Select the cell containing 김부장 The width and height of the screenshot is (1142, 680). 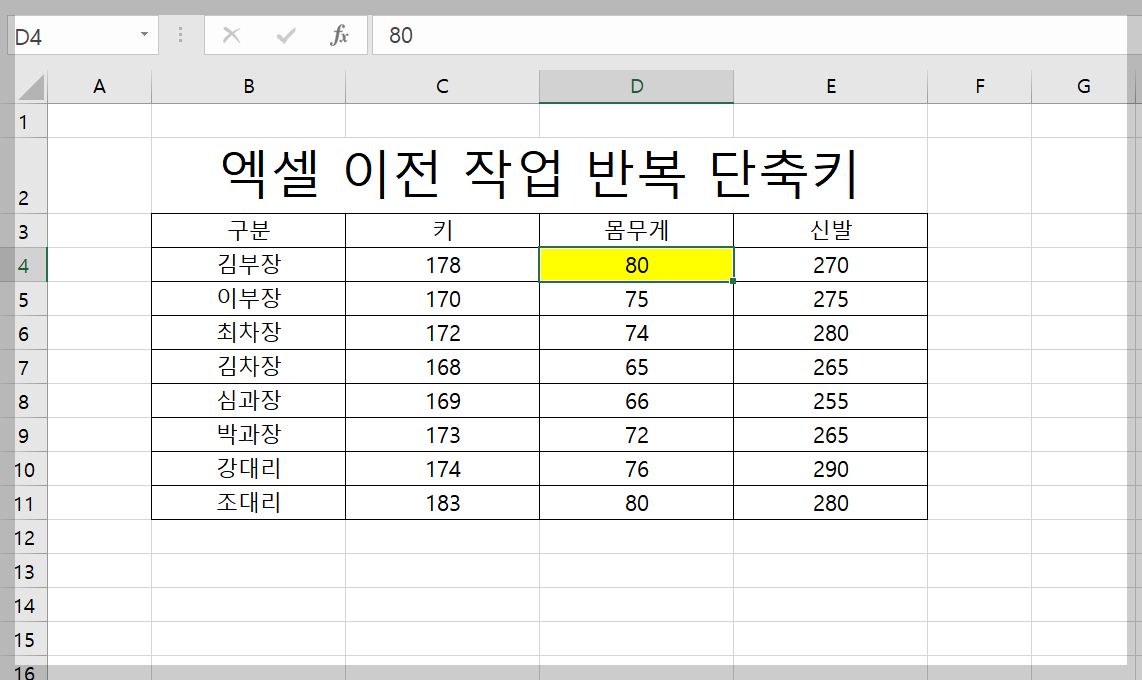(x=247, y=264)
